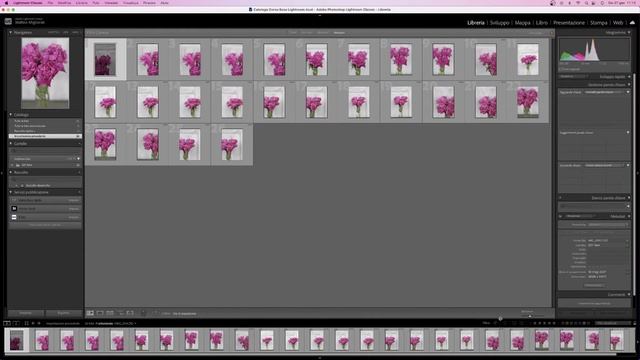Open the Mappa module tab
Viewport: 640px width, 360px height.
point(522,23)
